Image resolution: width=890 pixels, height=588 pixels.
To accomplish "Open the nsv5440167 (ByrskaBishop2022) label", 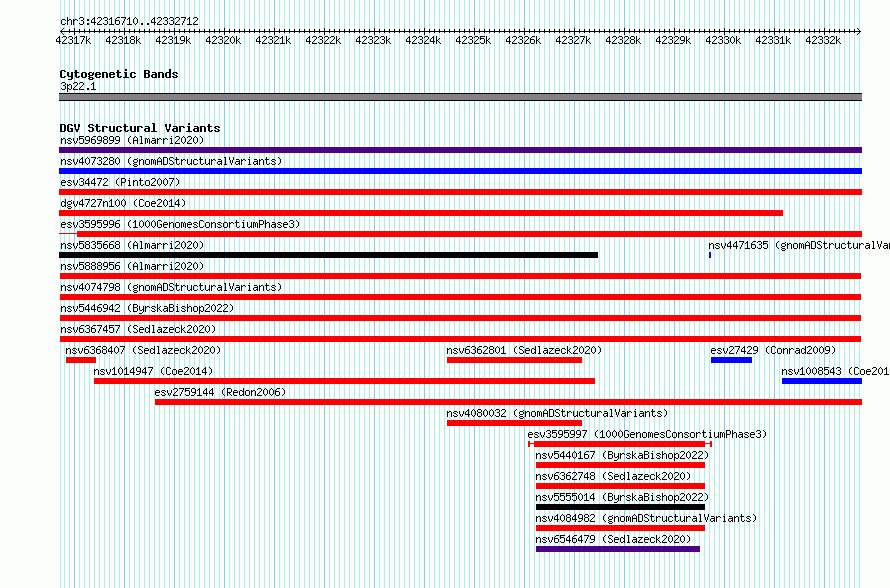I will tap(622, 455).
